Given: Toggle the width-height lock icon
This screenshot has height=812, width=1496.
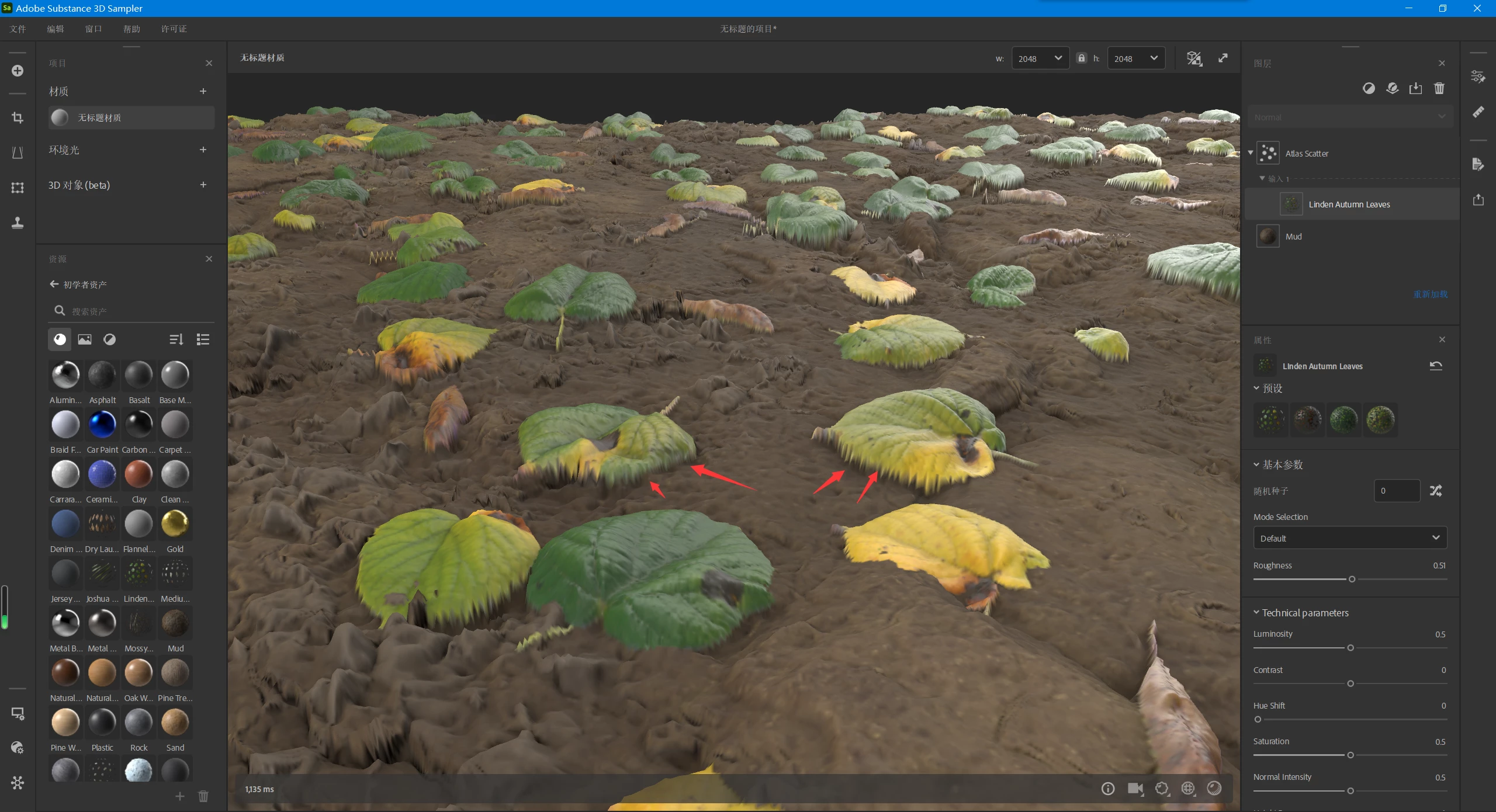Looking at the screenshot, I should tap(1081, 58).
